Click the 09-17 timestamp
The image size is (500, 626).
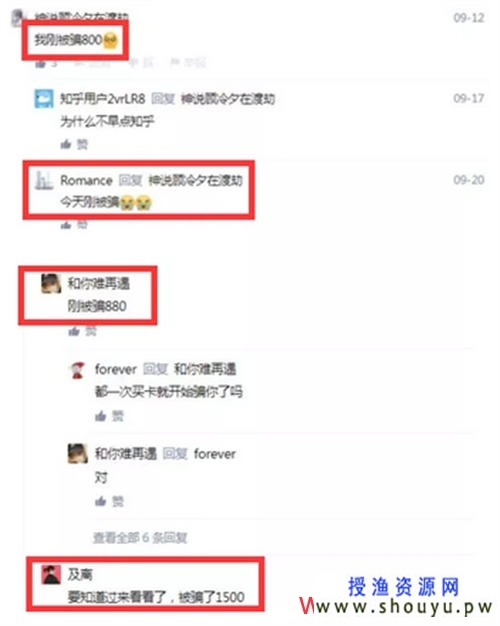pos(469,98)
